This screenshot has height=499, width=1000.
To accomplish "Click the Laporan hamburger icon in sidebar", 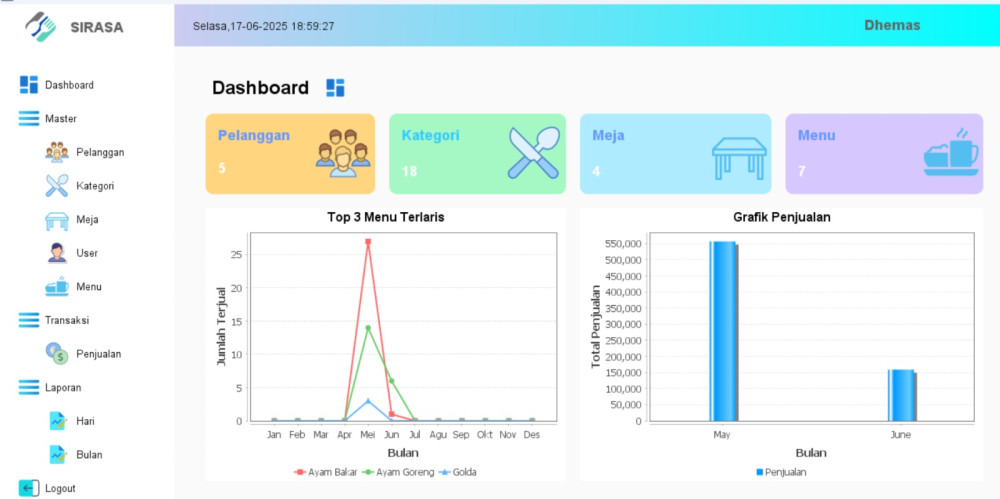I will pyautogui.click(x=29, y=387).
